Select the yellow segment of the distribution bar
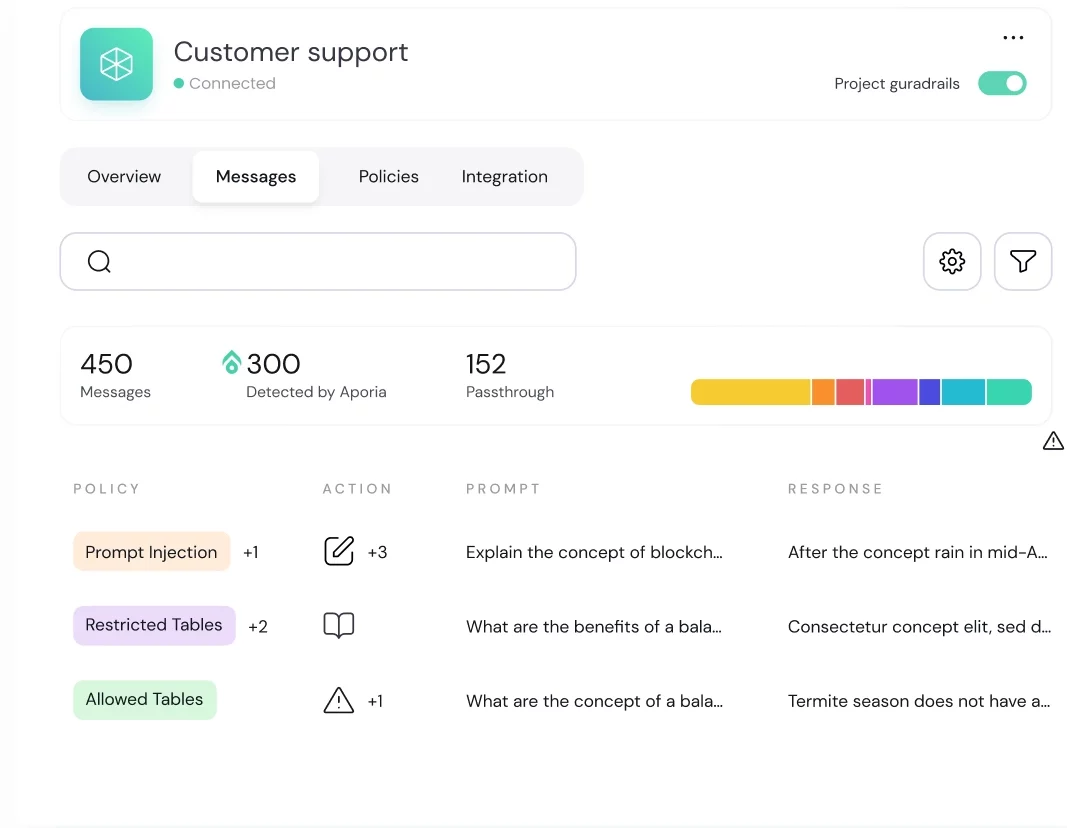 pos(751,392)
